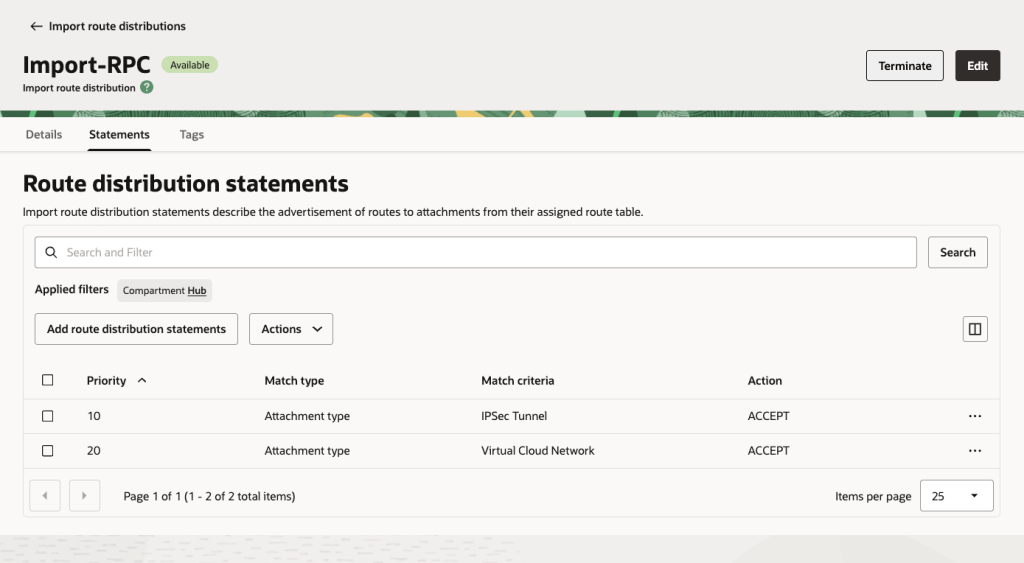Screen dimensions: 1024x563
Task: Open the three-dot menu for priority 20
Action: click(974, 451)
